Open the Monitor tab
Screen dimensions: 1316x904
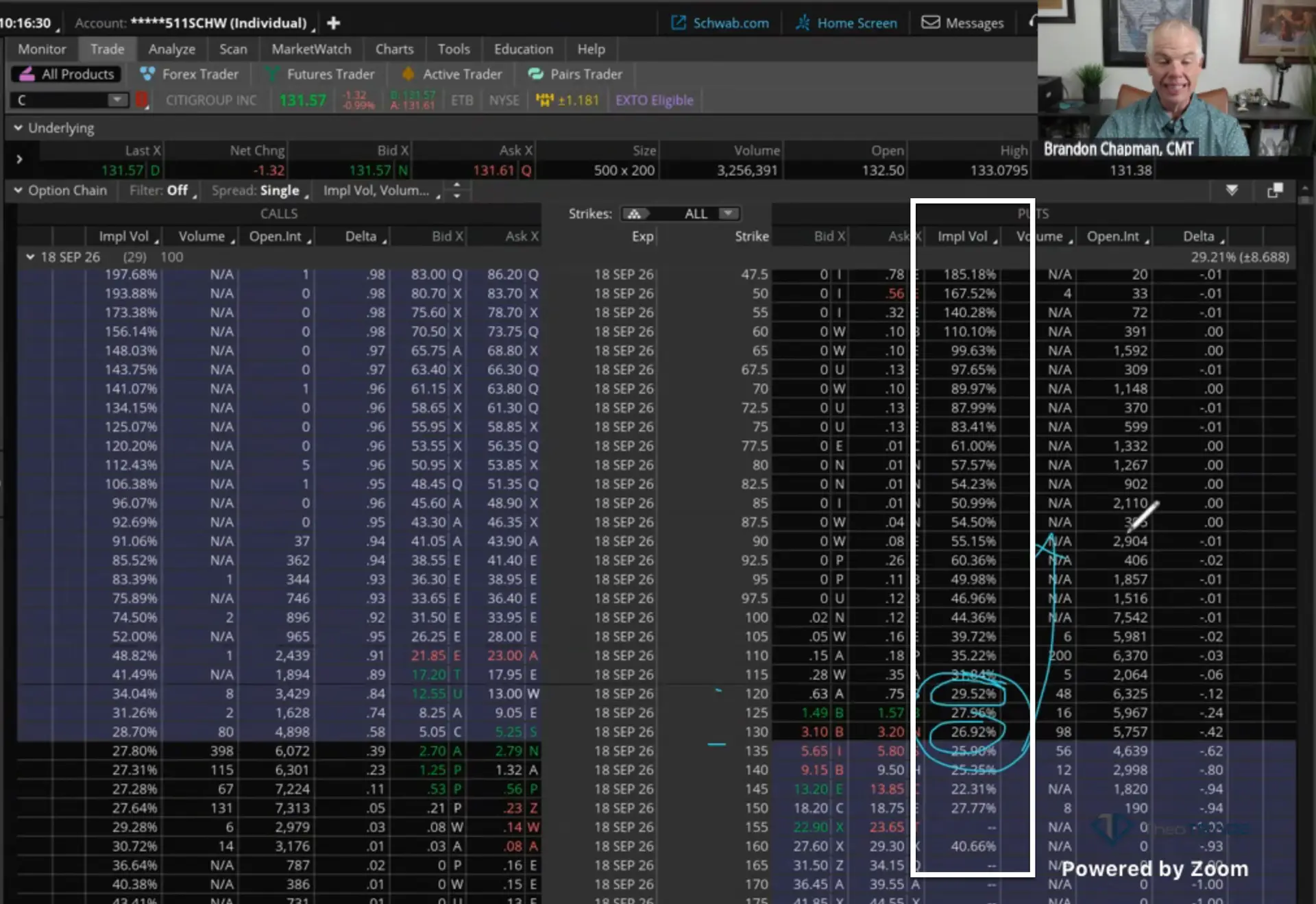point(42,49)
